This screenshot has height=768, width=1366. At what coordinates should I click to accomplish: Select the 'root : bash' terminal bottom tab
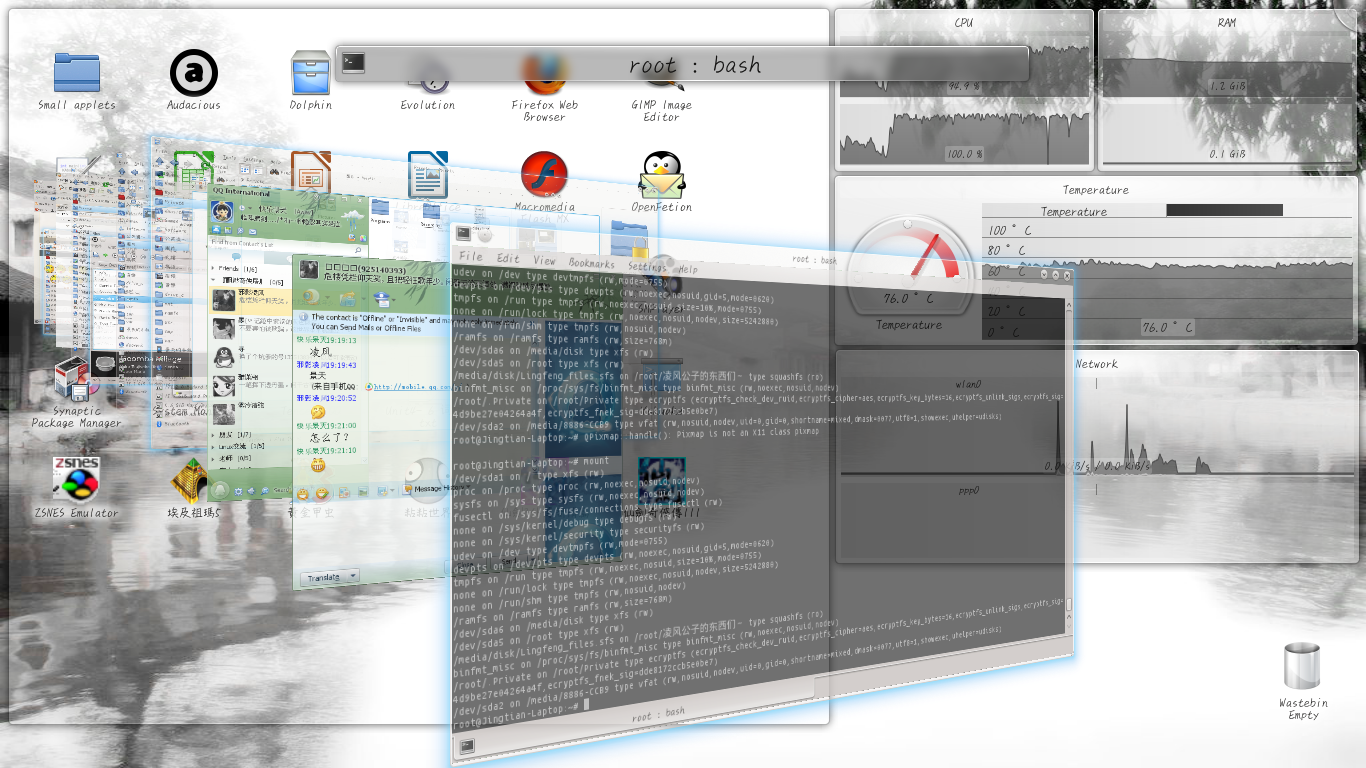coord(659,714)
